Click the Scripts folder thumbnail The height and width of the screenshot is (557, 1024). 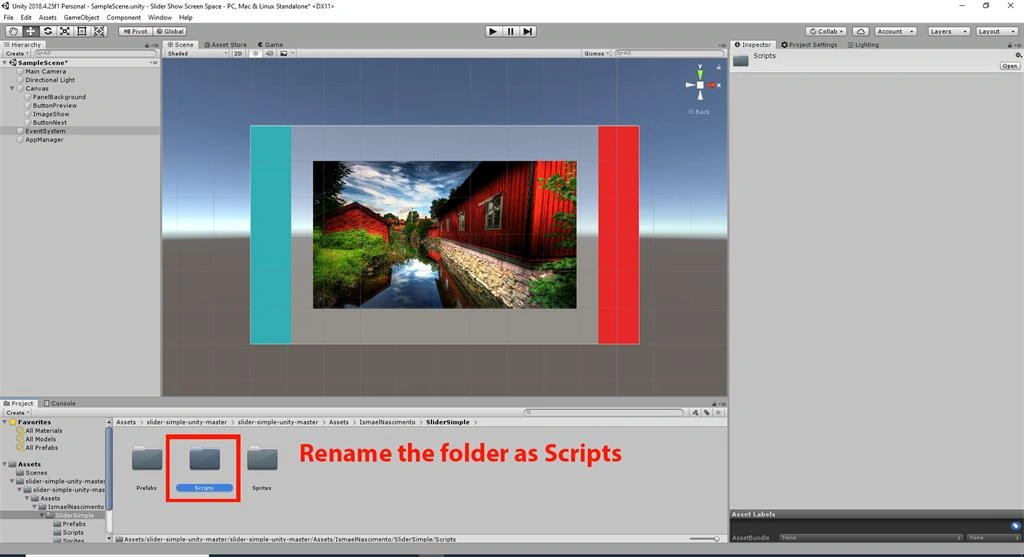[x=204, y=459]
